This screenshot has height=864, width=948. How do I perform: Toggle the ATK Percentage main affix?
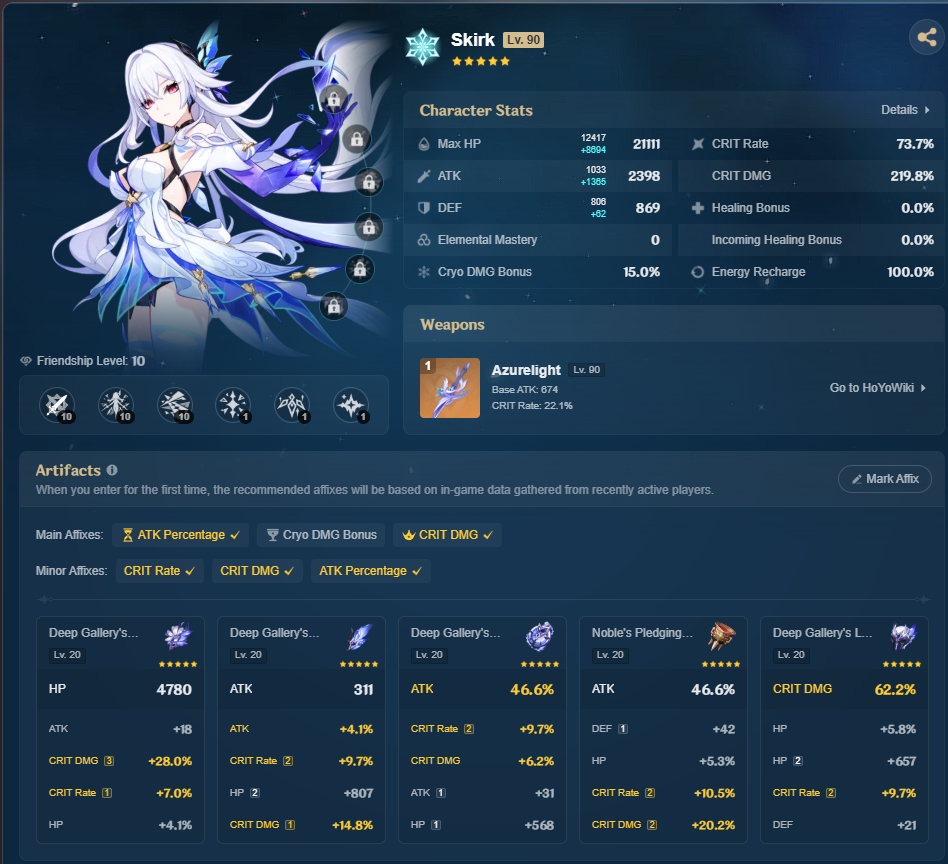[x=180, y=535]
